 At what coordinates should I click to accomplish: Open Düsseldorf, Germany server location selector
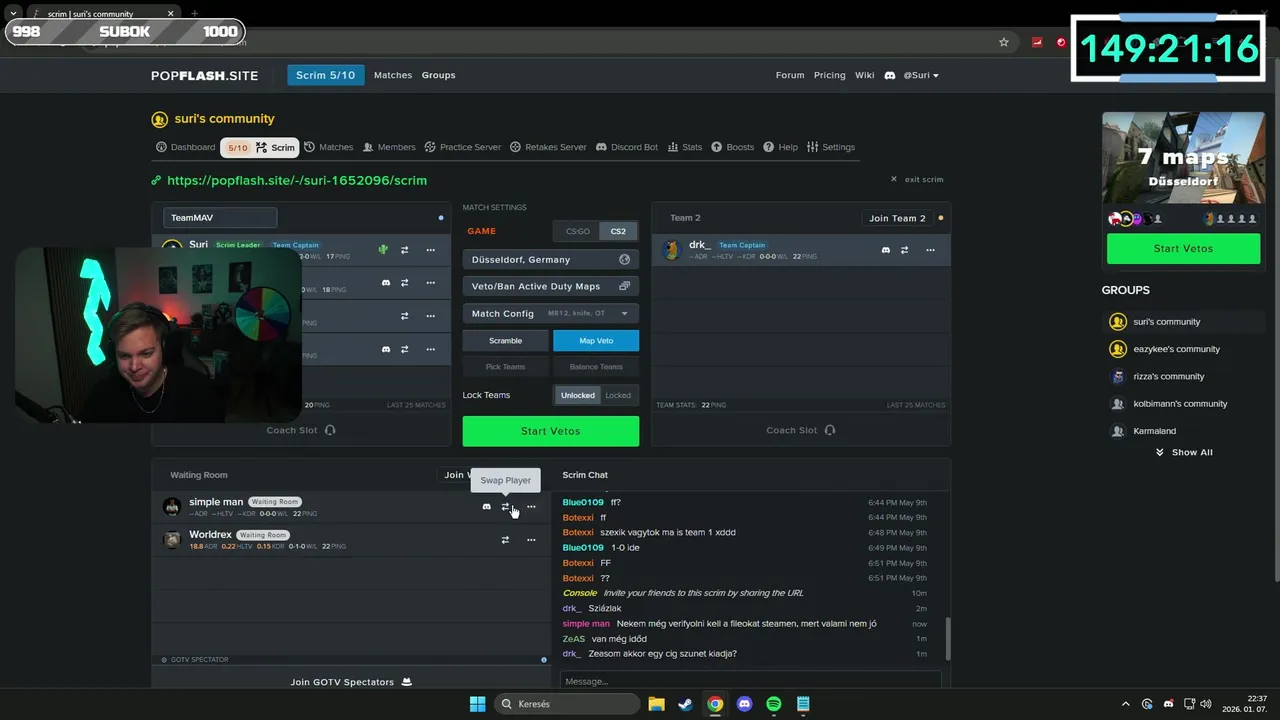pos(551,259)
